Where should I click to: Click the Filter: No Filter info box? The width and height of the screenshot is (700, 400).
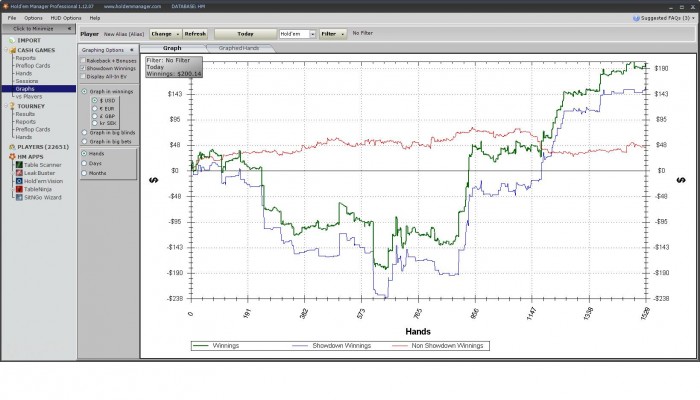pyautogui.click(x=174, y=67)
